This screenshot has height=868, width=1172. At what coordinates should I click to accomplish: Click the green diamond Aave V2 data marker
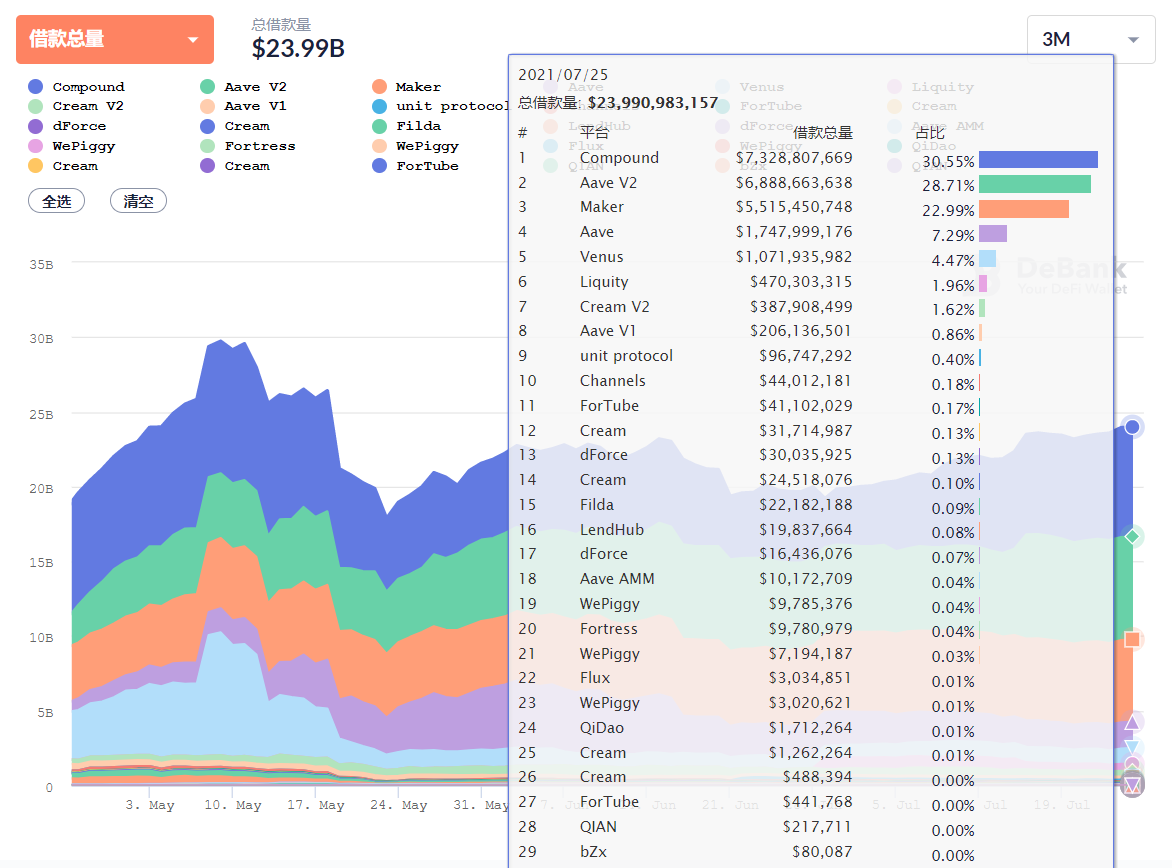click(1132, 536)
